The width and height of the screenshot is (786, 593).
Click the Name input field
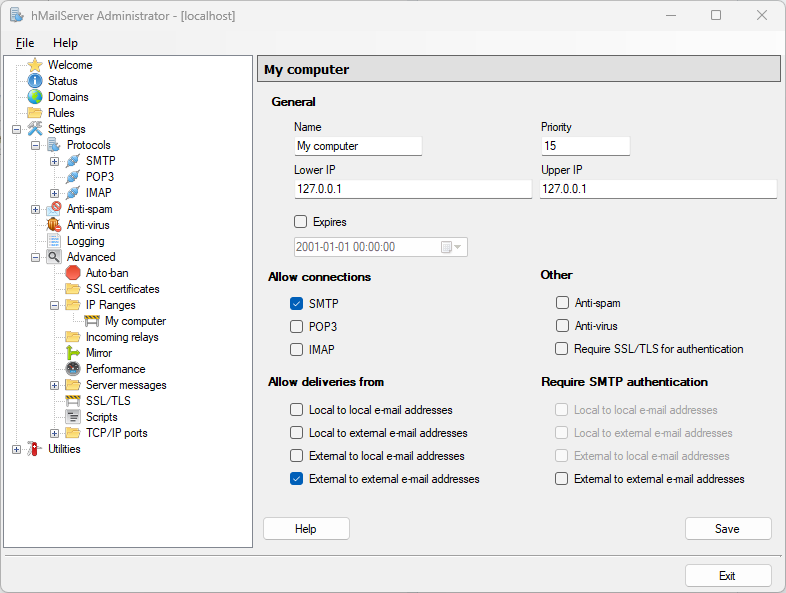358,146
